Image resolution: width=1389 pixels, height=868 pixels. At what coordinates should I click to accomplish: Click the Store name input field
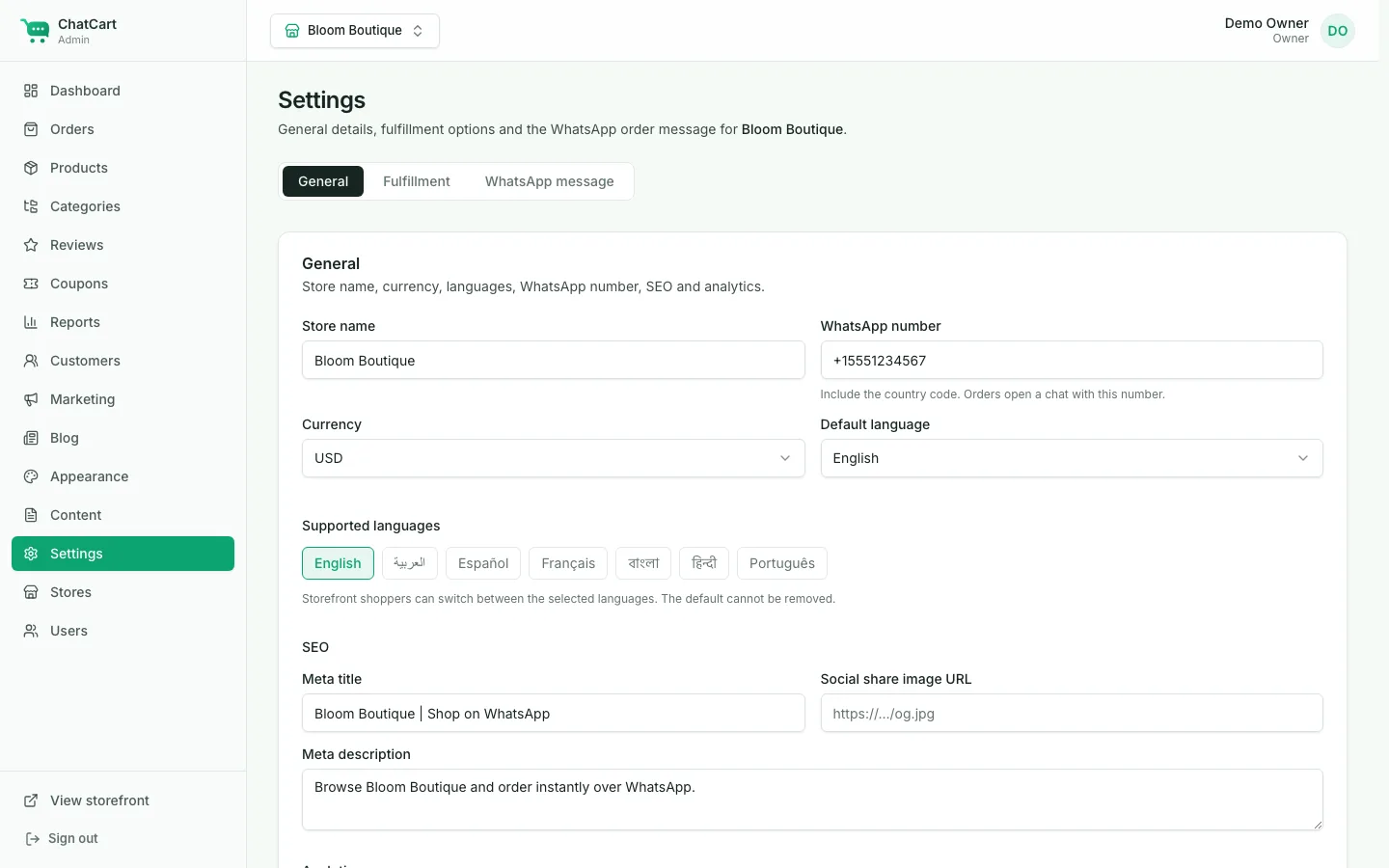click(x=553, y=360)
